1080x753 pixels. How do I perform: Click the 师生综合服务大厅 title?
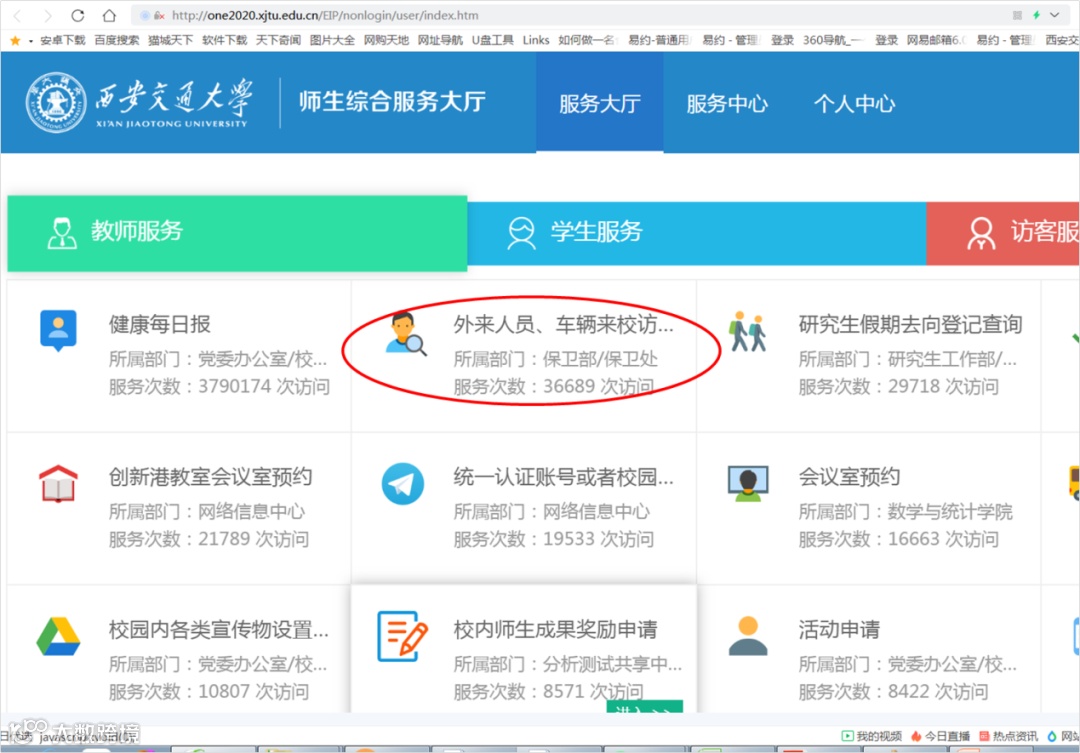[393, 102]
